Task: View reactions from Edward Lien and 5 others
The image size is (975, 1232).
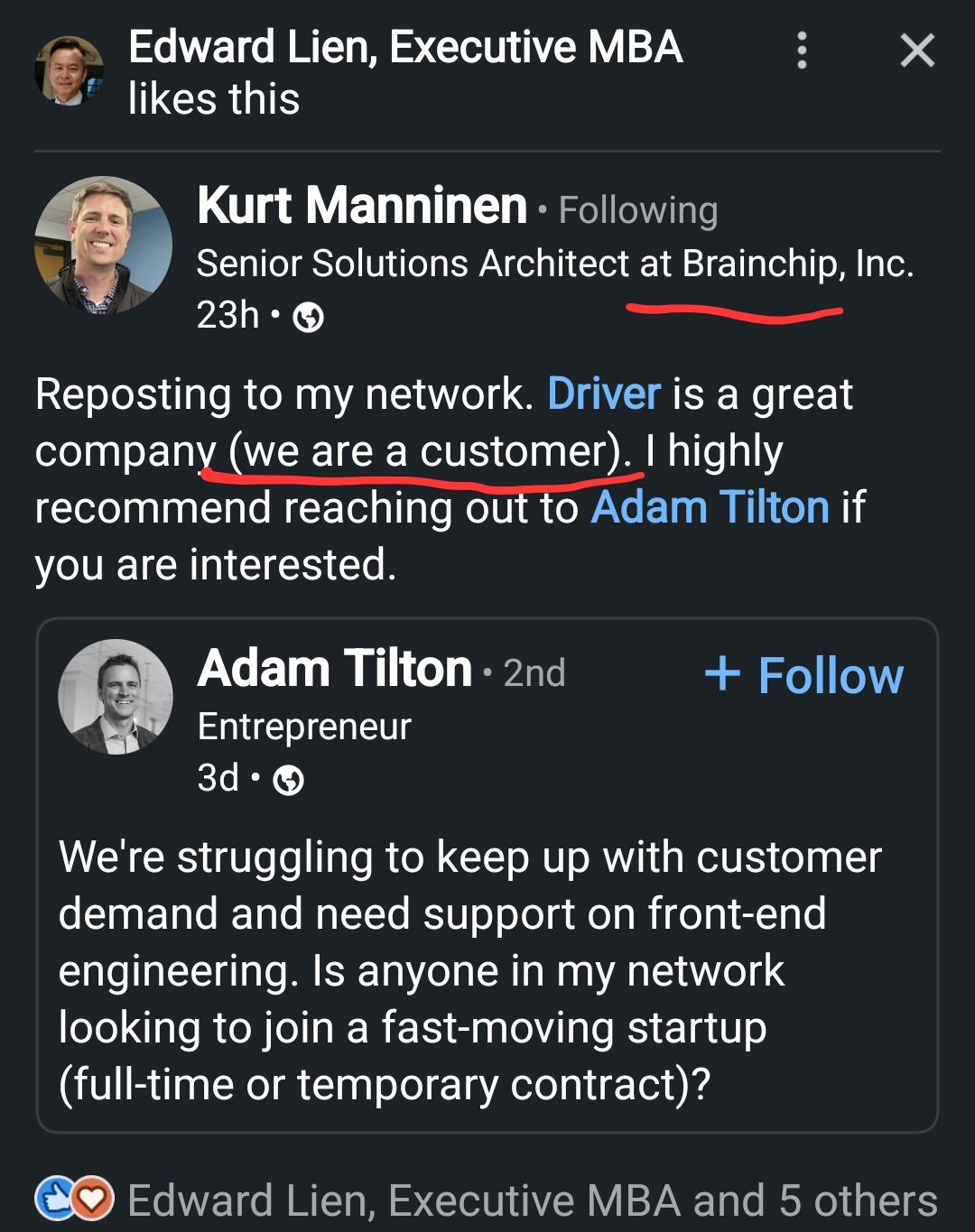Action: click(x=533, y=1201)
